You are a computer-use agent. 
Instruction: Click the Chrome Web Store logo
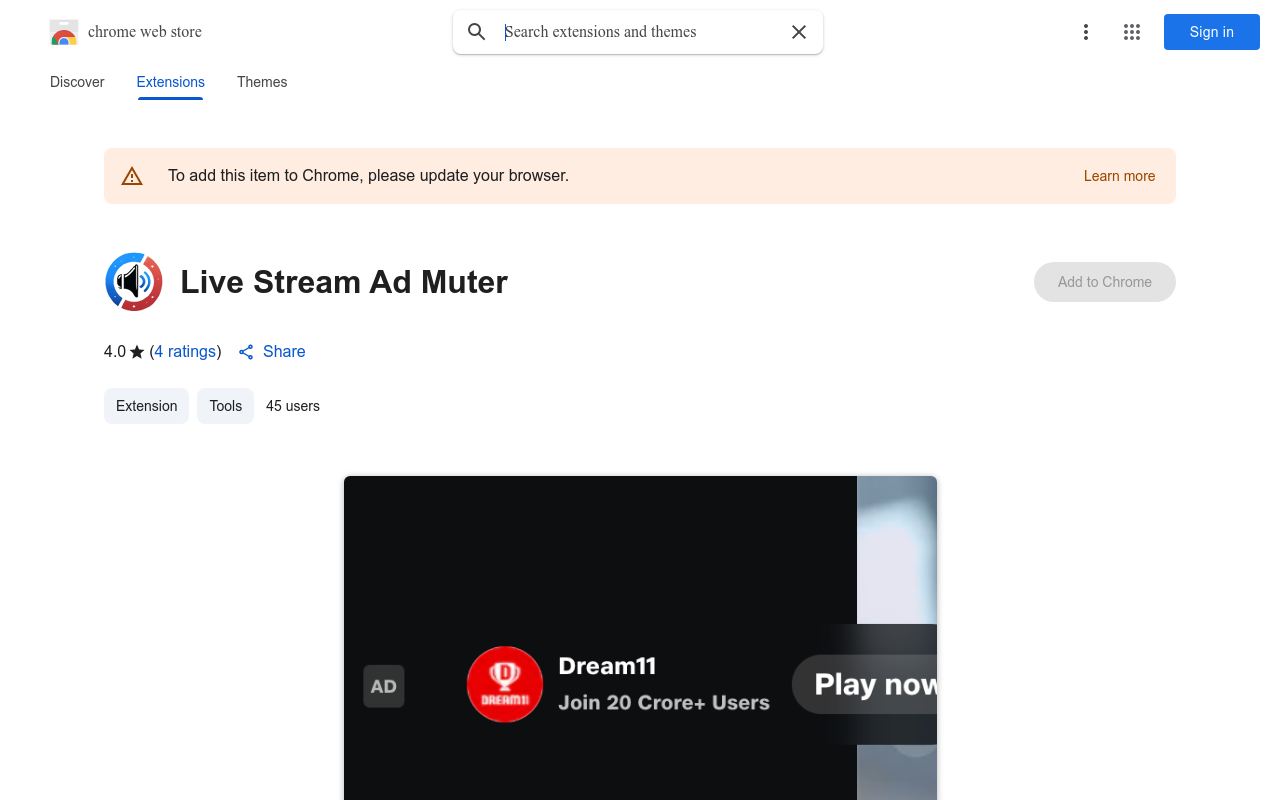[x=64, y=32]
